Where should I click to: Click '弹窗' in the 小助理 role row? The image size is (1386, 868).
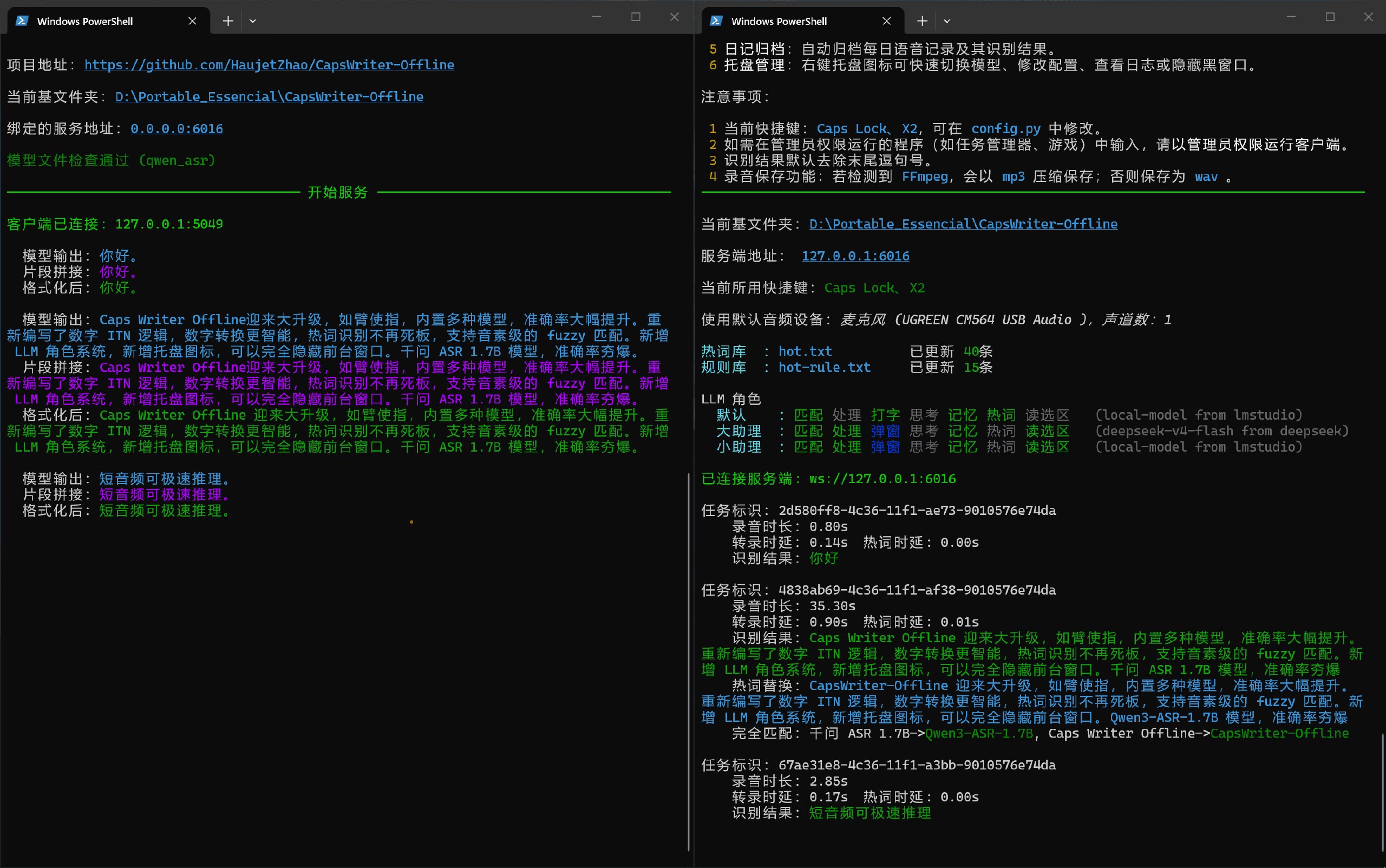886,447
